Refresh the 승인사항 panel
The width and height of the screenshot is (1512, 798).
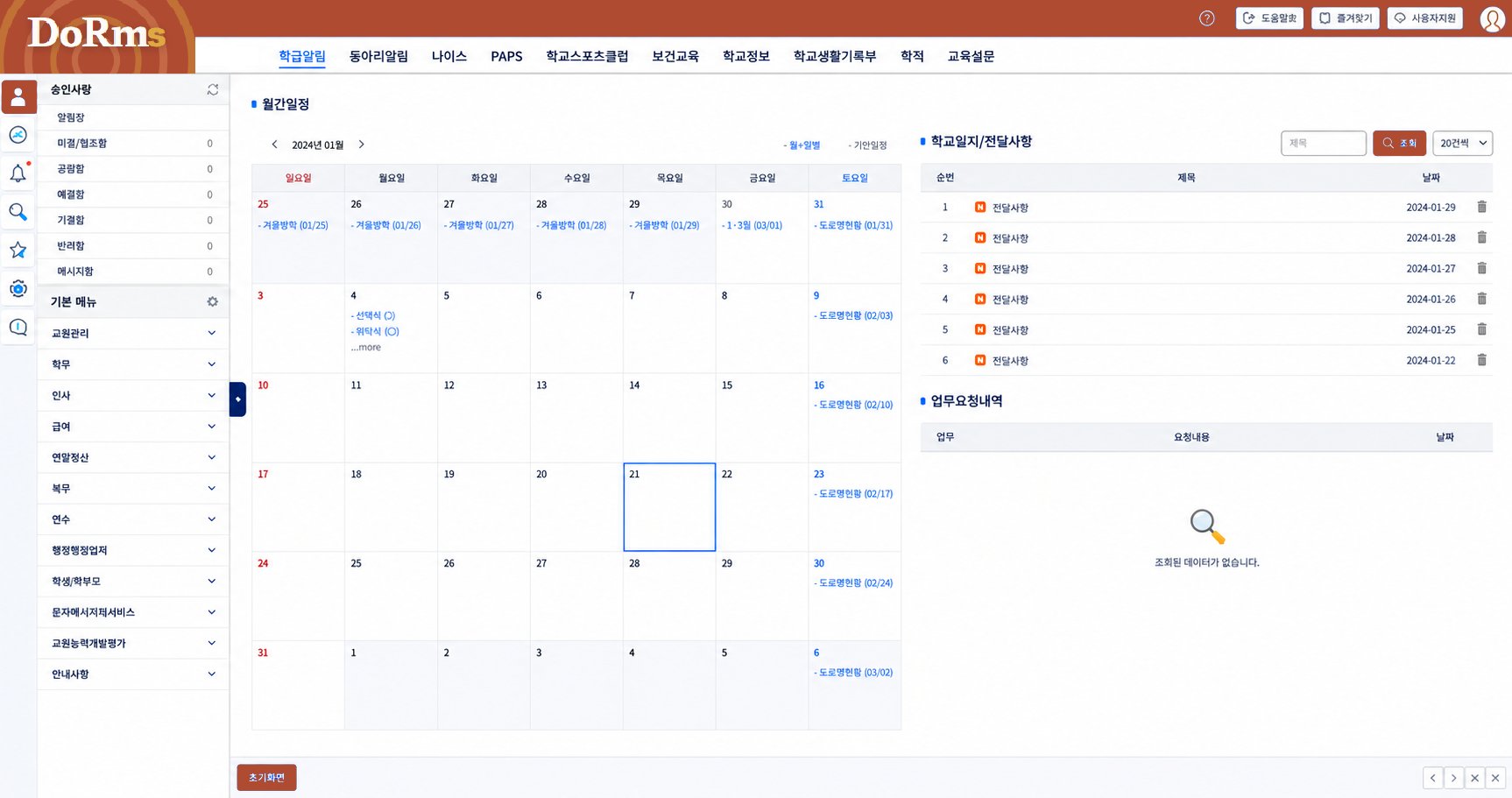coord(213,89)
